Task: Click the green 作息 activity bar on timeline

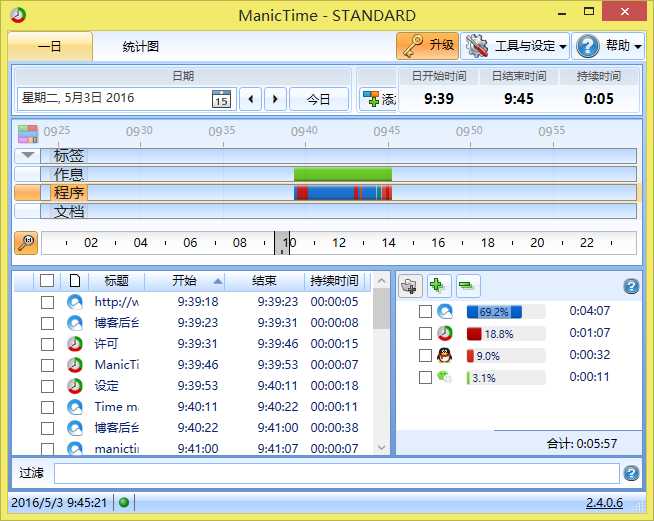Action: (343, 174)
